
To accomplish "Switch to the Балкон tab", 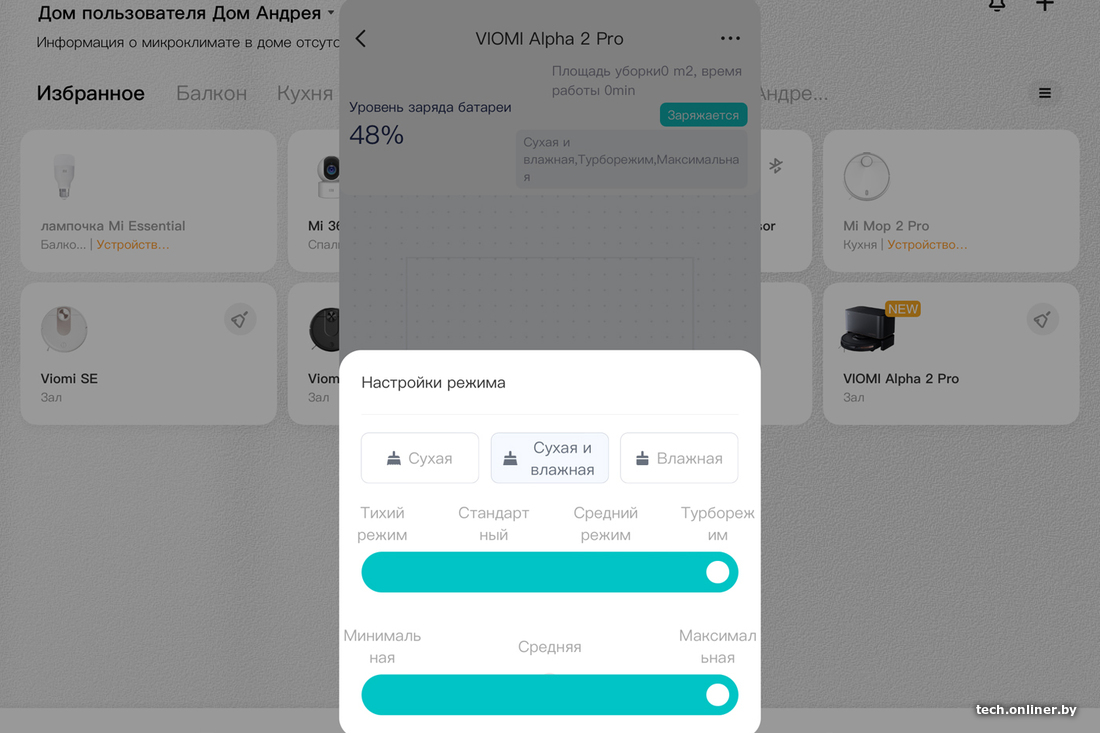I will 211,93.
